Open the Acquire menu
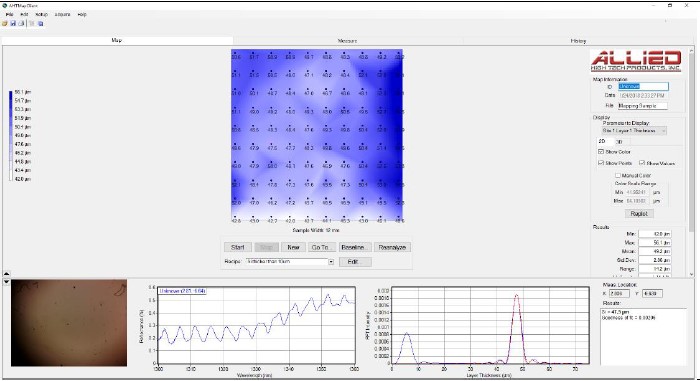 [62, 14]
